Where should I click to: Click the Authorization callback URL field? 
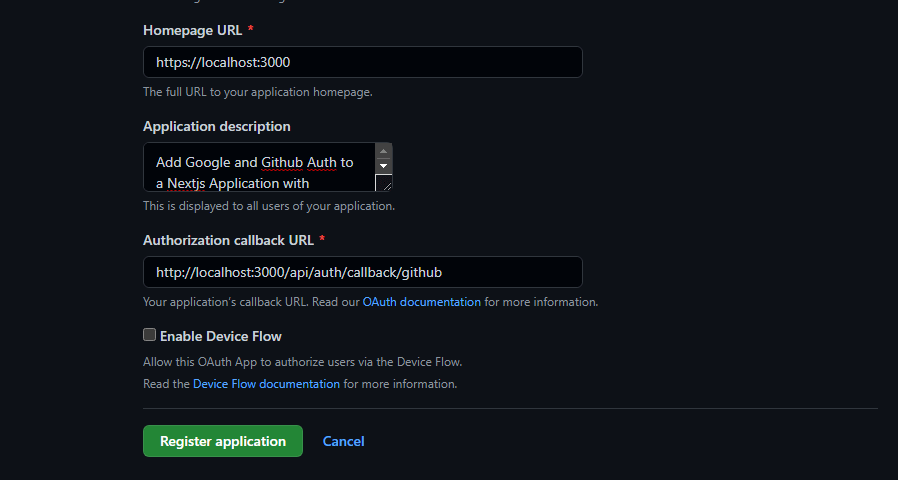pos(363,272)
